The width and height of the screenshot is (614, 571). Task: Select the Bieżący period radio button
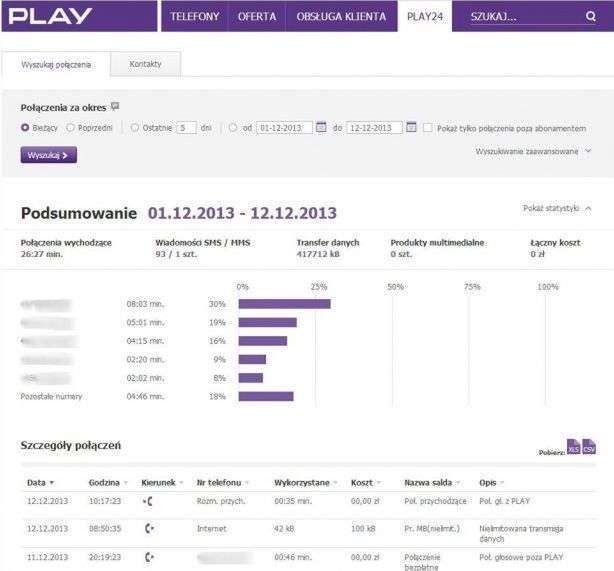click(x=25, y=128)
